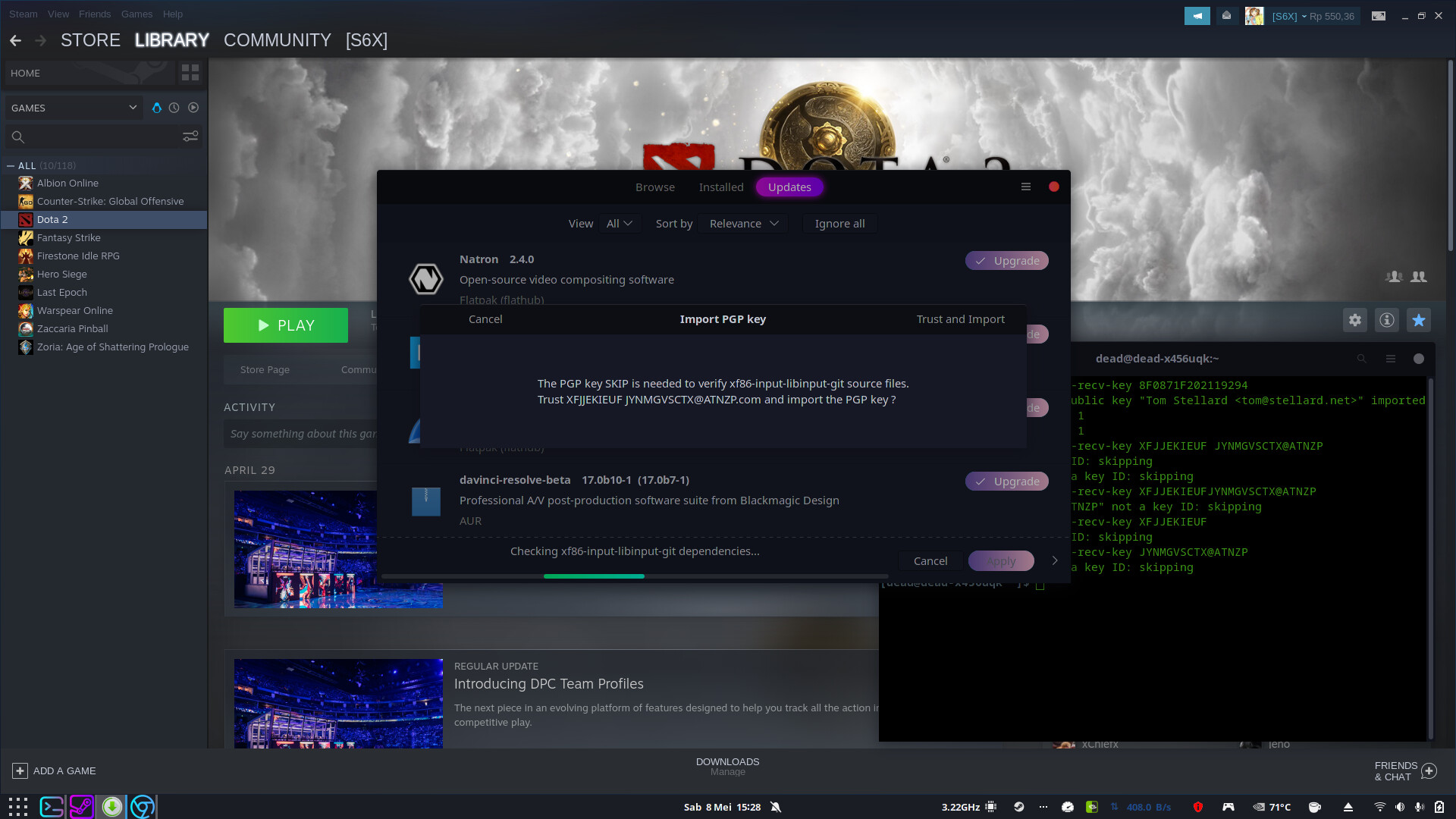The image size is (1456, 819).
Task: Click the ready-to-play filter icon
Action: click(193, 108)
